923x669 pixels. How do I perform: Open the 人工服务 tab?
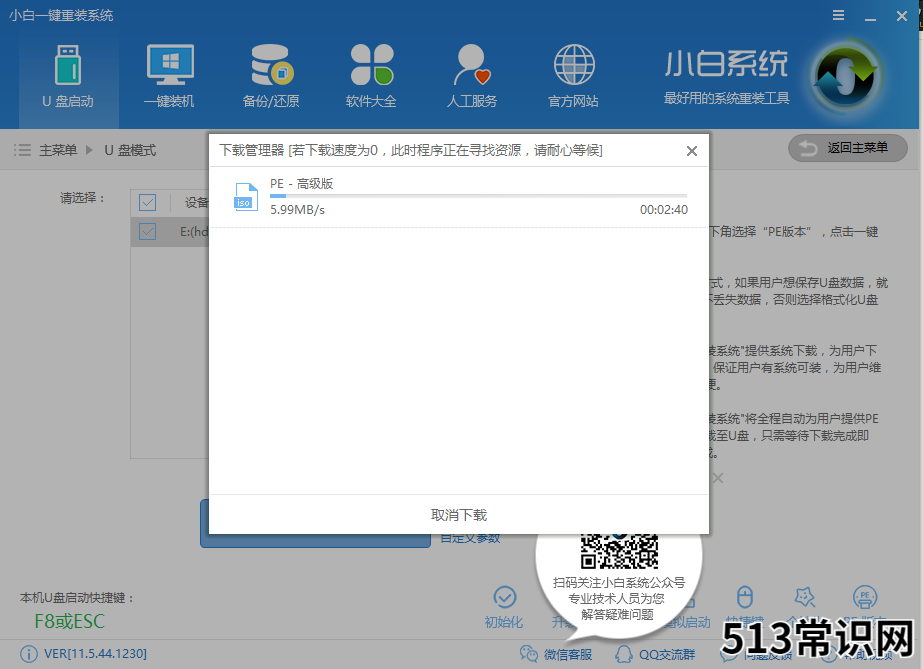472,77
